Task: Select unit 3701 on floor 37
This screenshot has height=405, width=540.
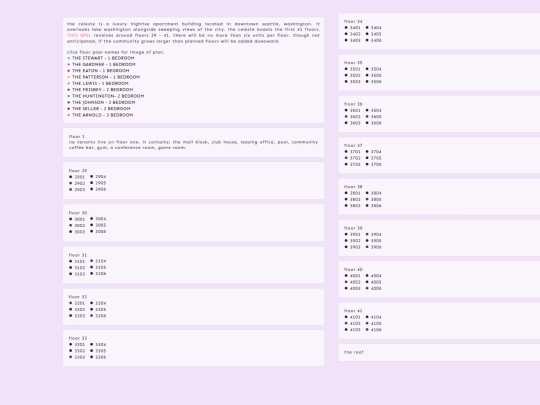Action: click(x=355, y=152)
